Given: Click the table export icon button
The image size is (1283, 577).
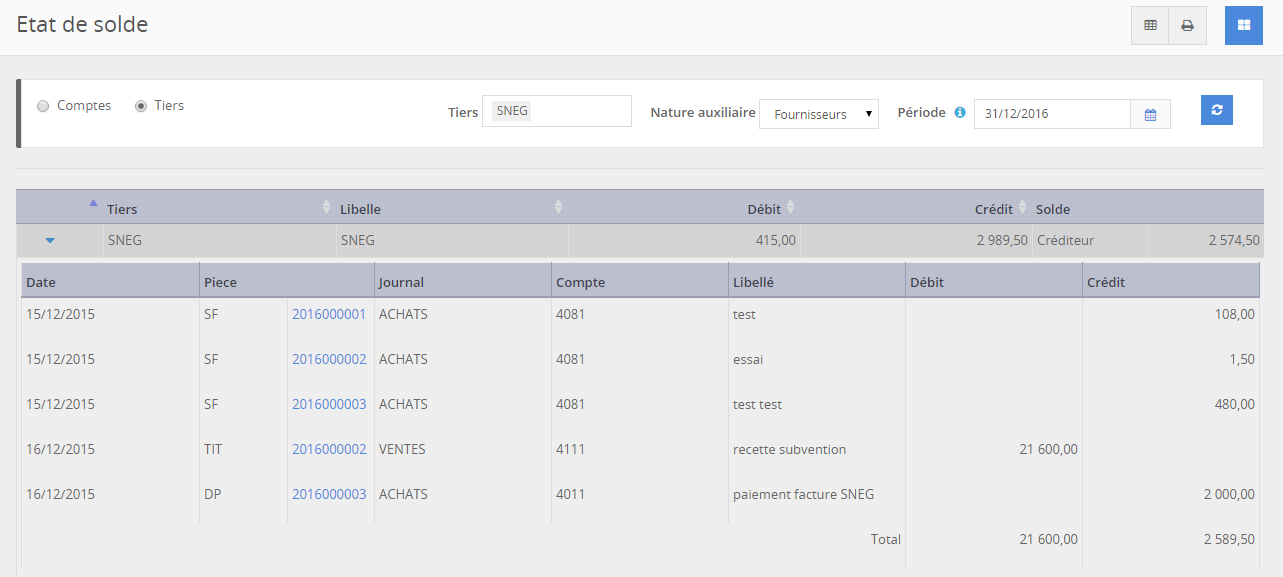Looking at the screenshot, I should [1150, 26].
